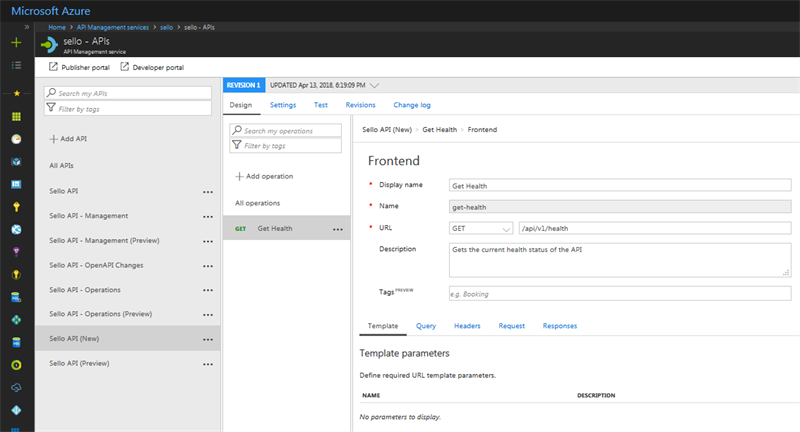Image resolution: width=800 pixels, height=432 pixels.
Task: Open the green grid icon in sidebar
Action: click(16, 117)
